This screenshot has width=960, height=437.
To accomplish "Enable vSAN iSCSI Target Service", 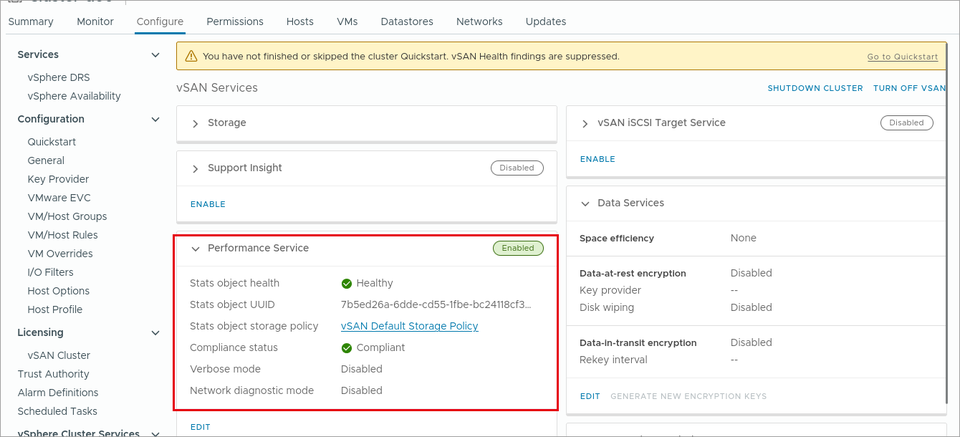I will [x=598, y=159].
